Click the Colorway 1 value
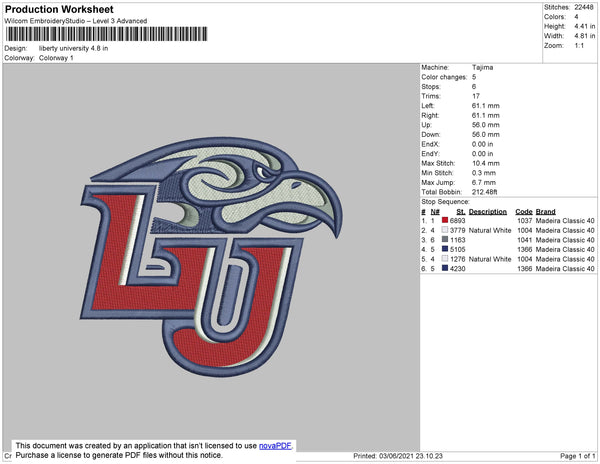600x464 pixels. coord(56,58)
